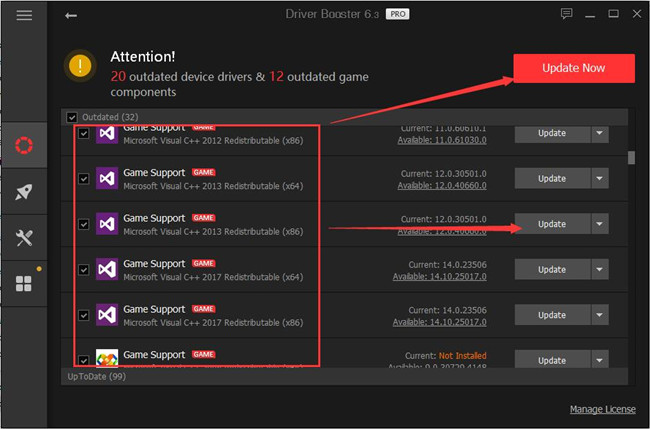Select Microsoft Visual C++ 2013 Redistributable (x64) text

click(x=213, y=186)
